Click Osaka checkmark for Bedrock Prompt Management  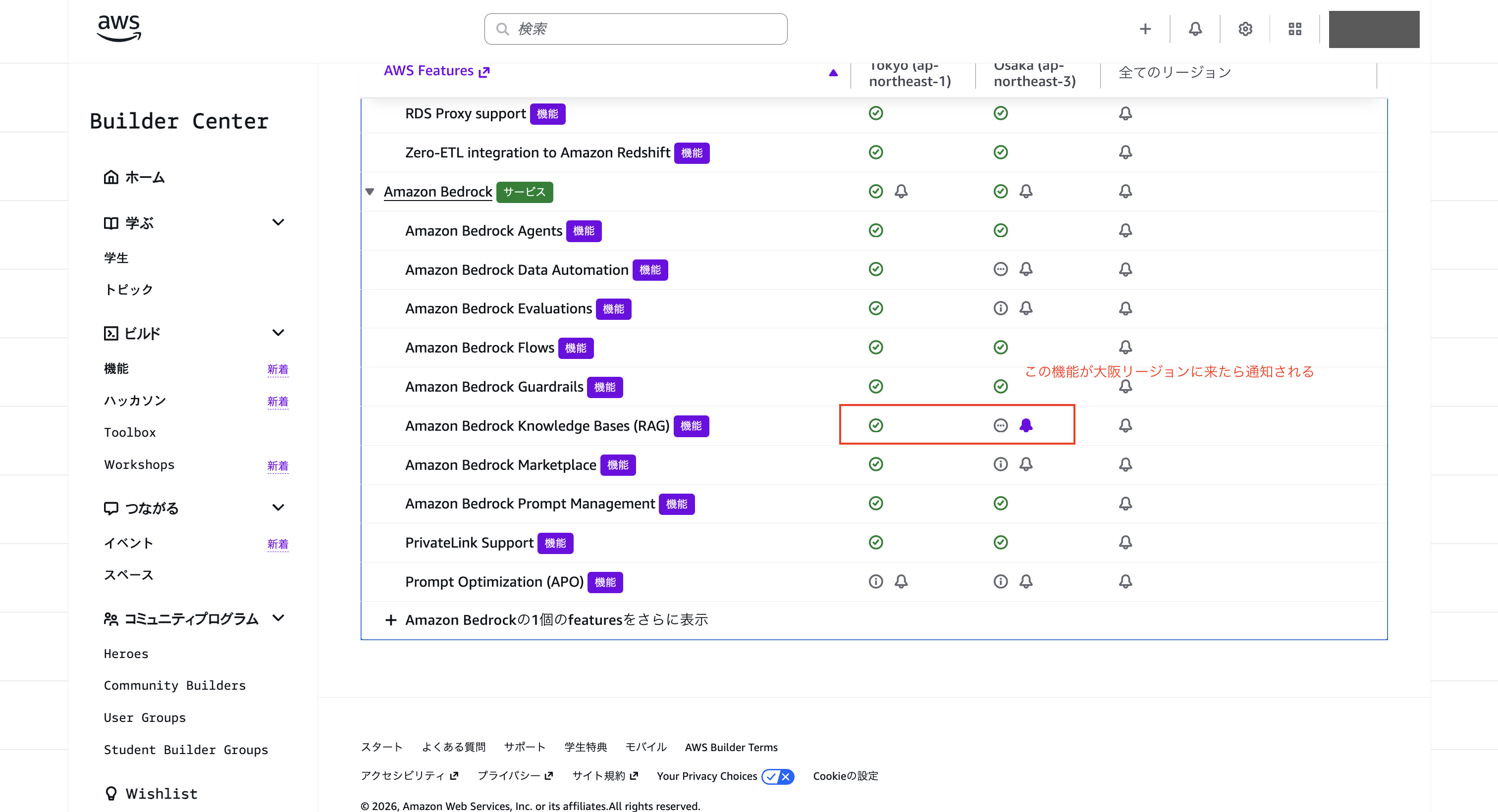point(1000,503)
